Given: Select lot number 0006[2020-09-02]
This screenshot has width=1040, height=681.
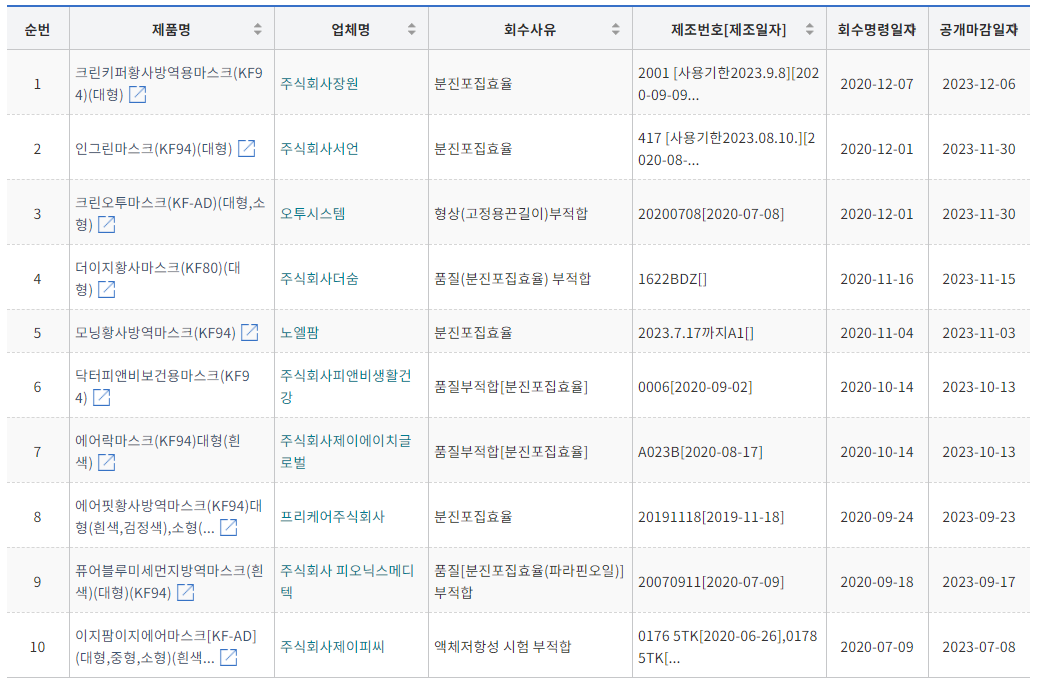Looking at the screenshot, I should 695,387.
